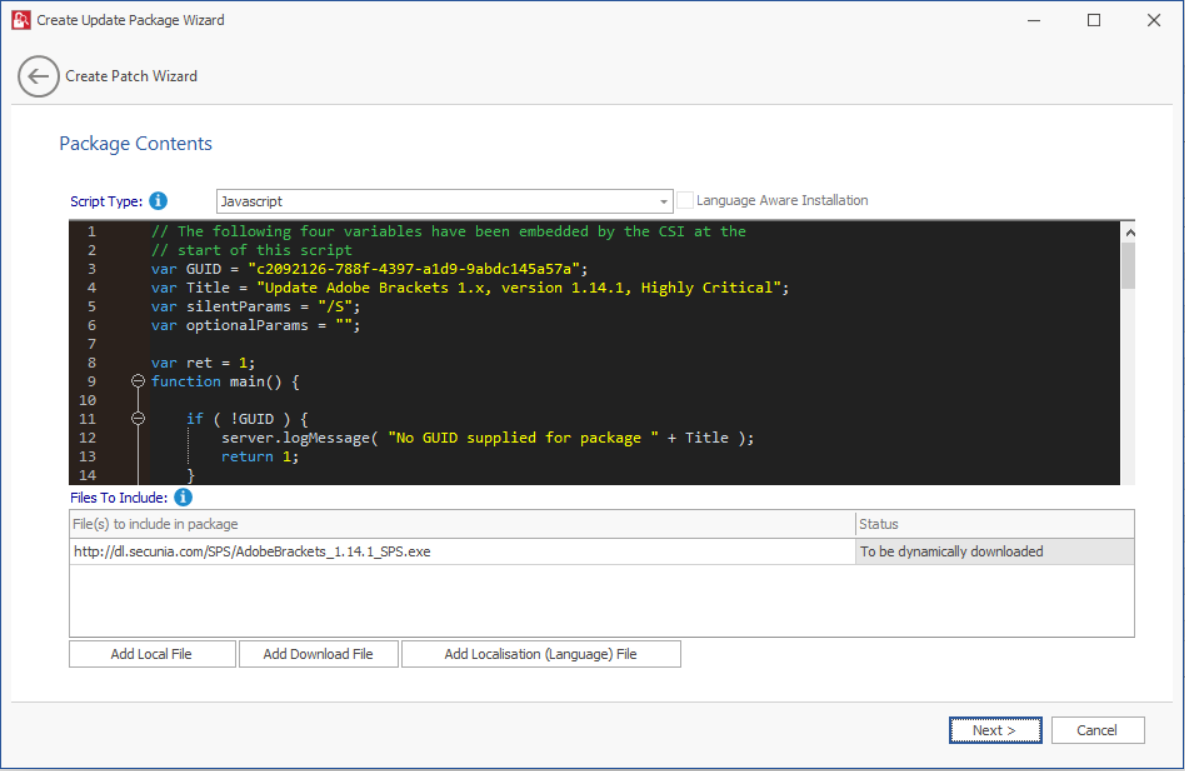
Task: Click the Add Local File button
Action: [152, 654]
